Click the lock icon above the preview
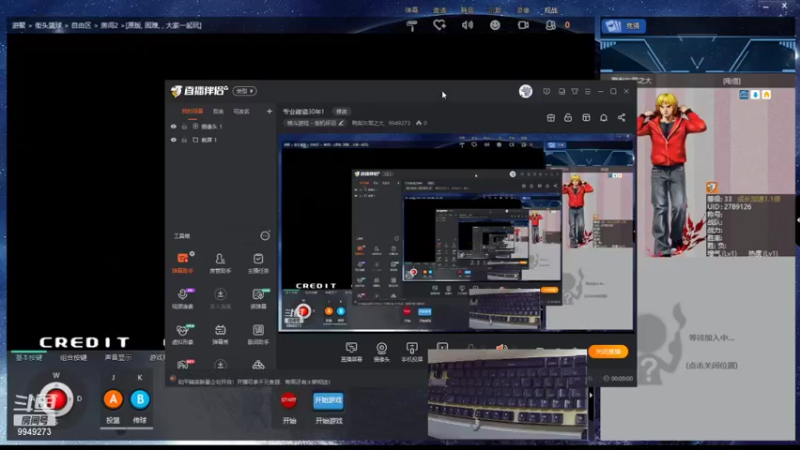This screenshot has height=450, width=800. tap(568, 118)
